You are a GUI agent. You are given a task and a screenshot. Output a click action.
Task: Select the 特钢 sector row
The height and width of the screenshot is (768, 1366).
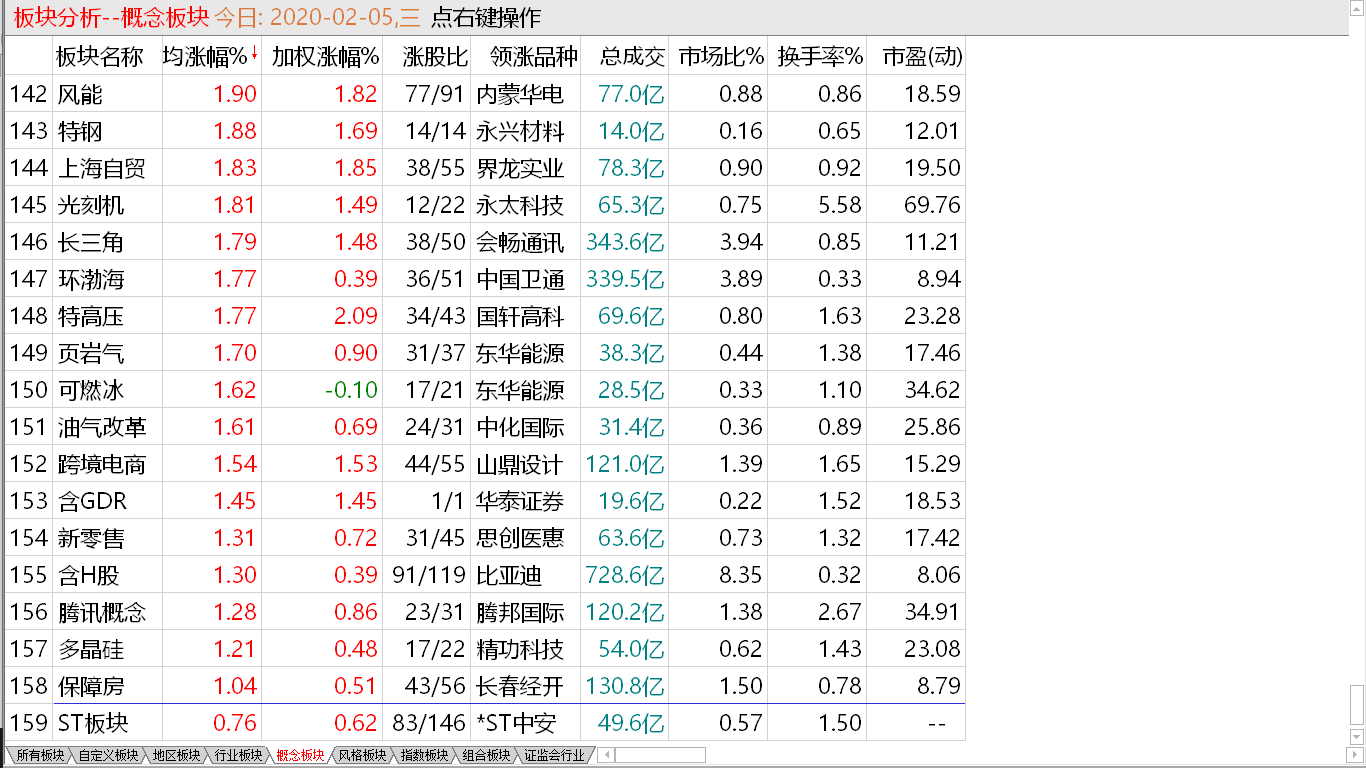point(485,131)
